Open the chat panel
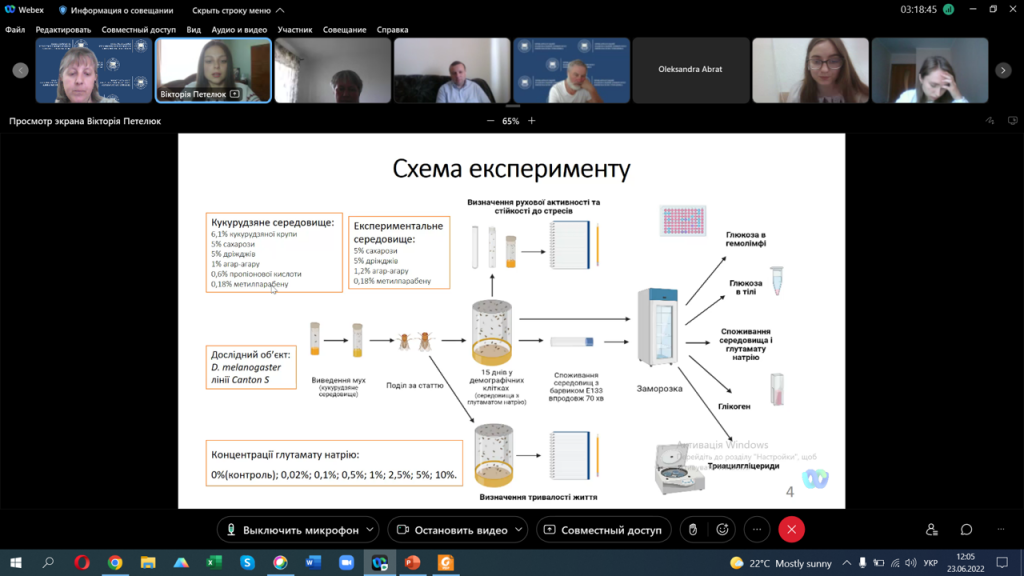1024x576 pixels. click(967, 529)
